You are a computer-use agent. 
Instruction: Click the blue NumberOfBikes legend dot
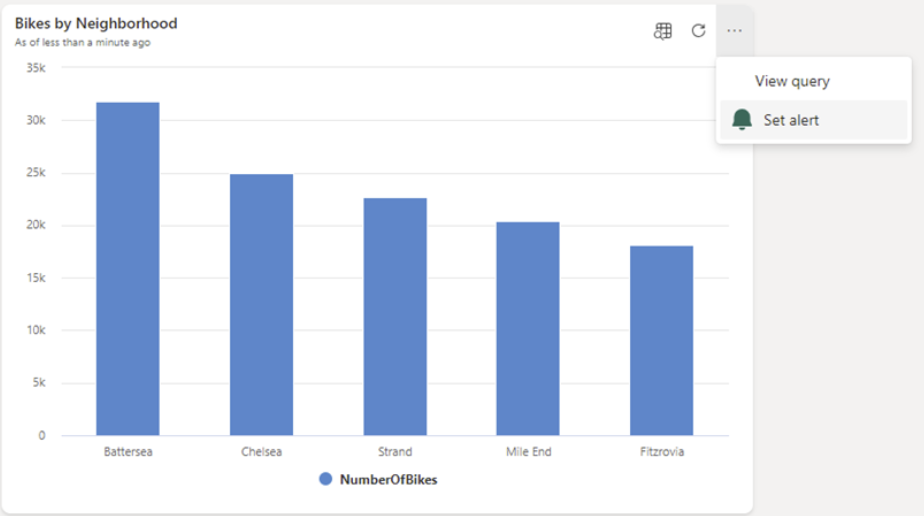click(x=325, y=479)
